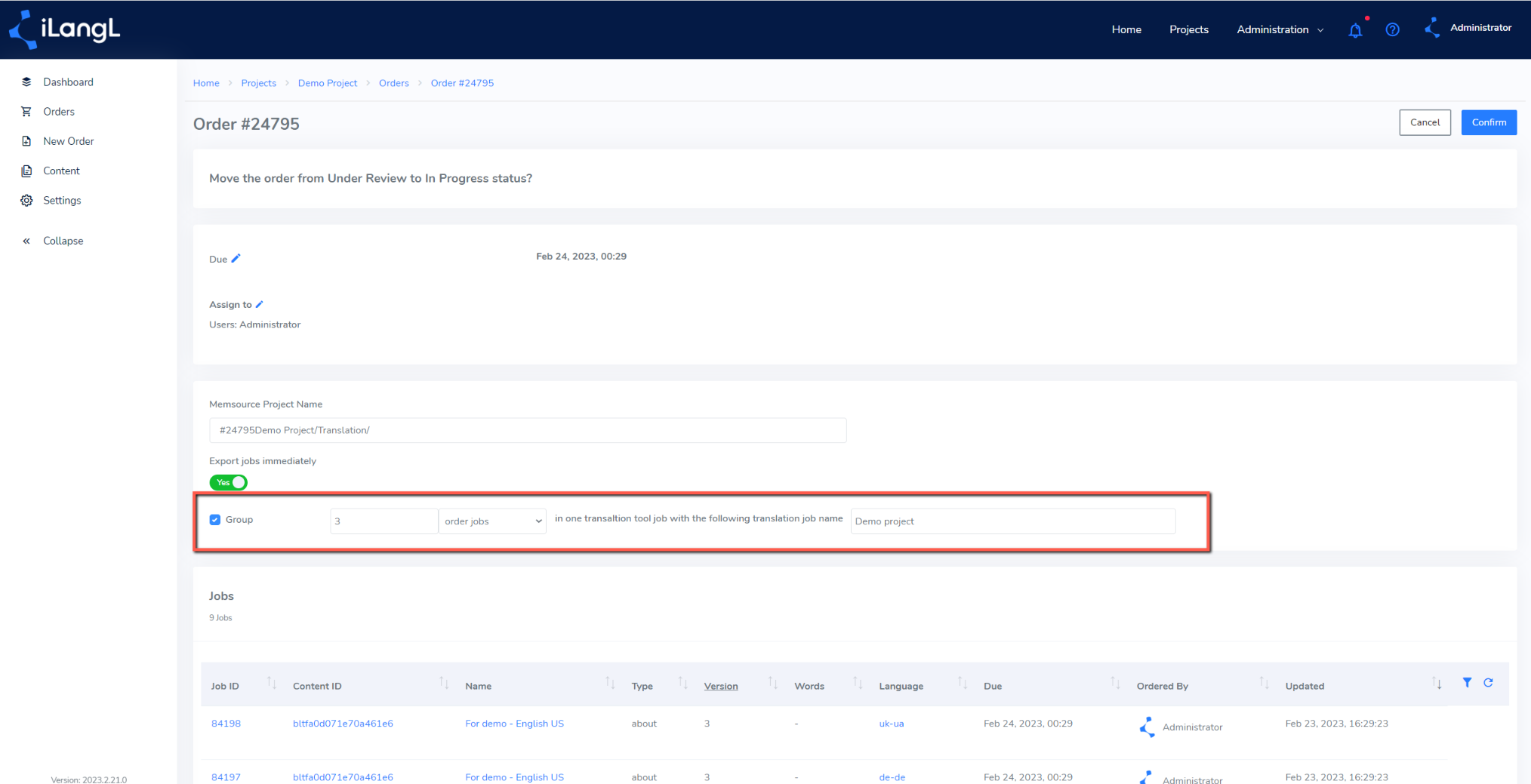
Task: Sort by the Content ID column
Action: pyautogui.click(x=444, y=683)
